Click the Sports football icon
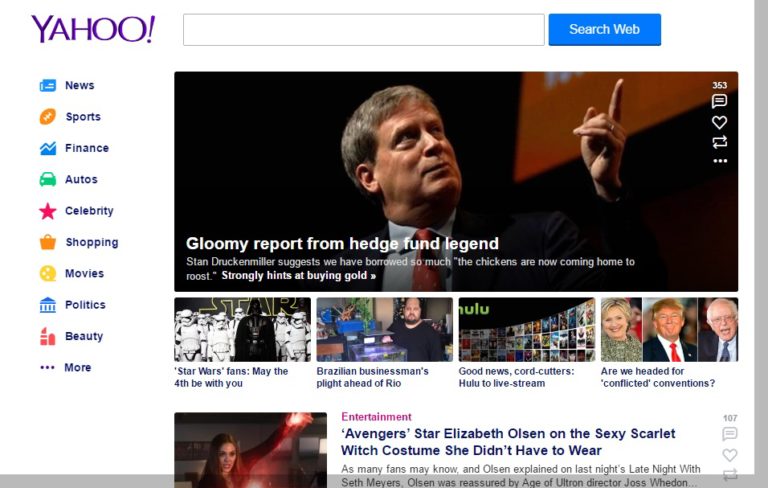Viewport: 768px width, 488px height. coord(48,117)
